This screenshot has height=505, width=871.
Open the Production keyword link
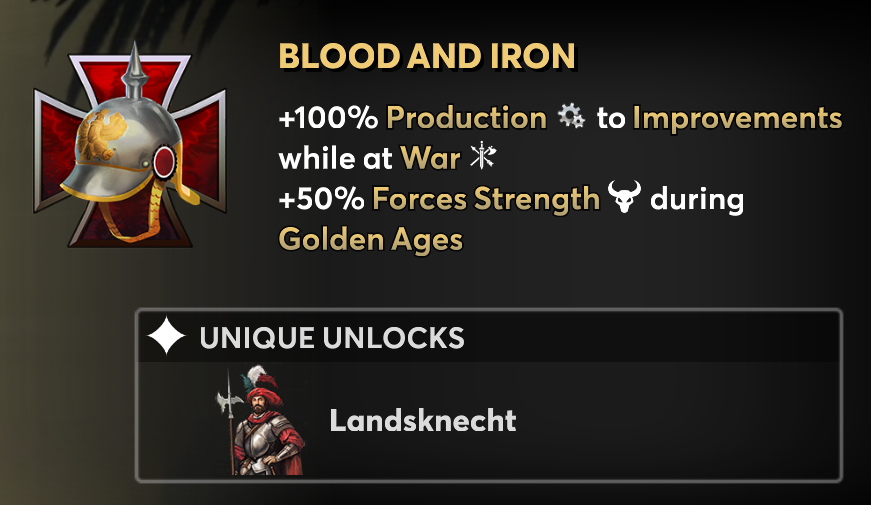(466, 118)
